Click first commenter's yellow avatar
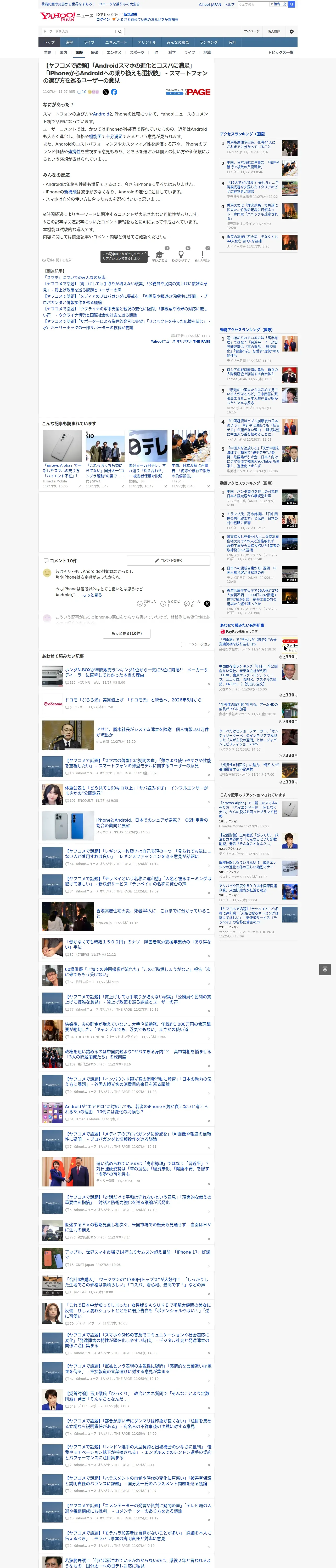The height and width of the screenshot is (1568, 336). [47, 573]
